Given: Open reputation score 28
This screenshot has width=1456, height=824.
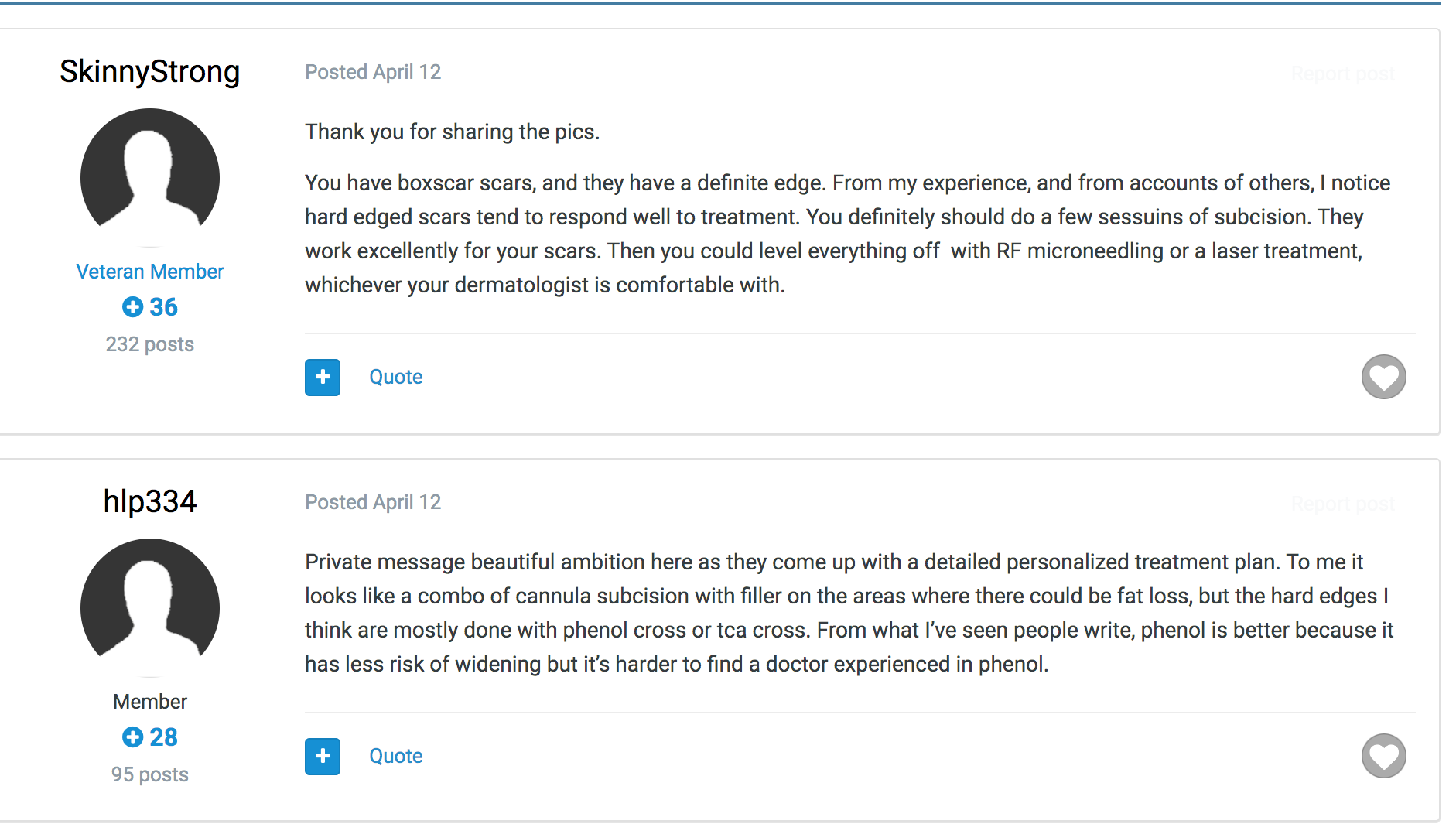Looking at the screenshot, I should point(164,737).
